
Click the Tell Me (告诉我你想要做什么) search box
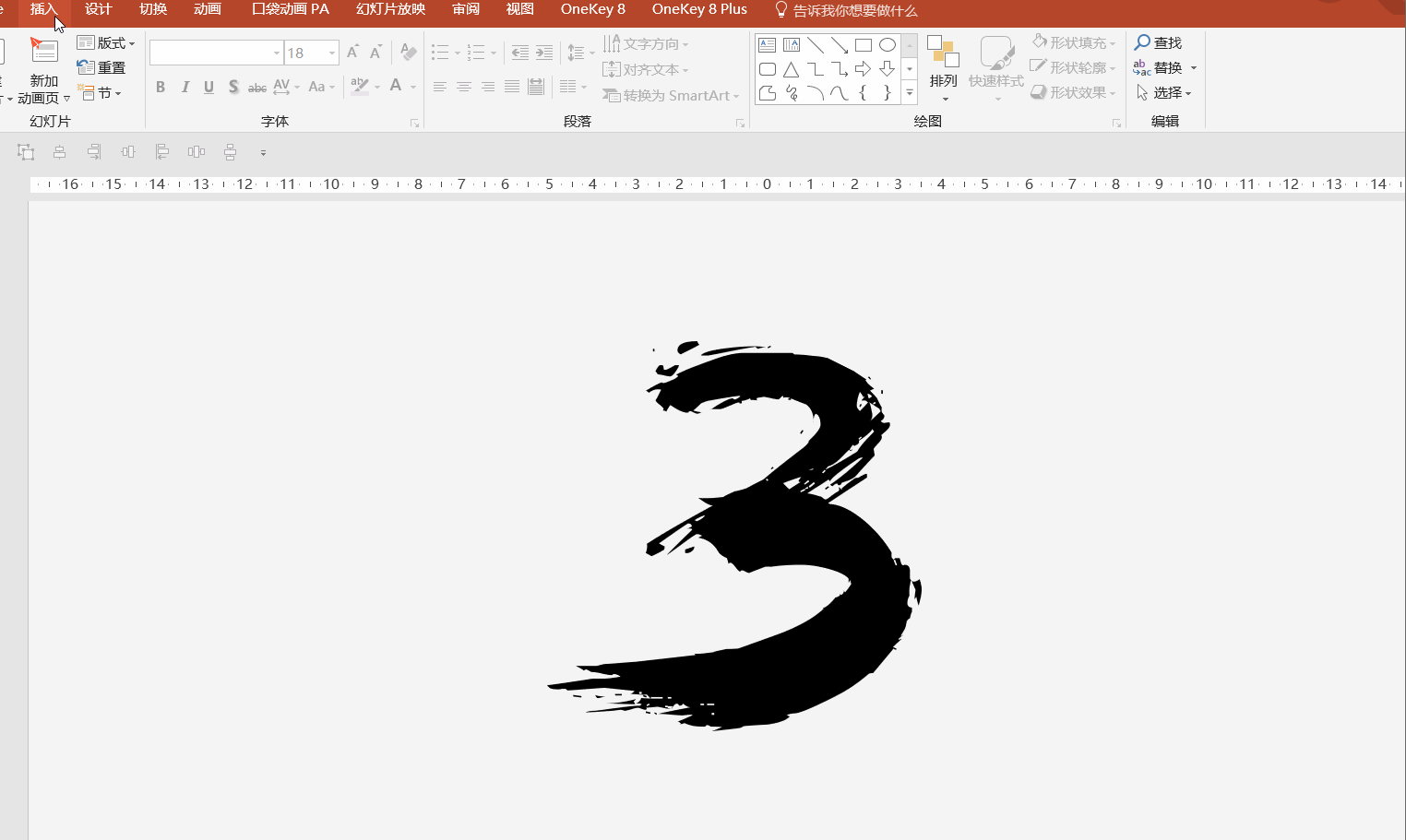pyautogui.click(x=845, y=10)
